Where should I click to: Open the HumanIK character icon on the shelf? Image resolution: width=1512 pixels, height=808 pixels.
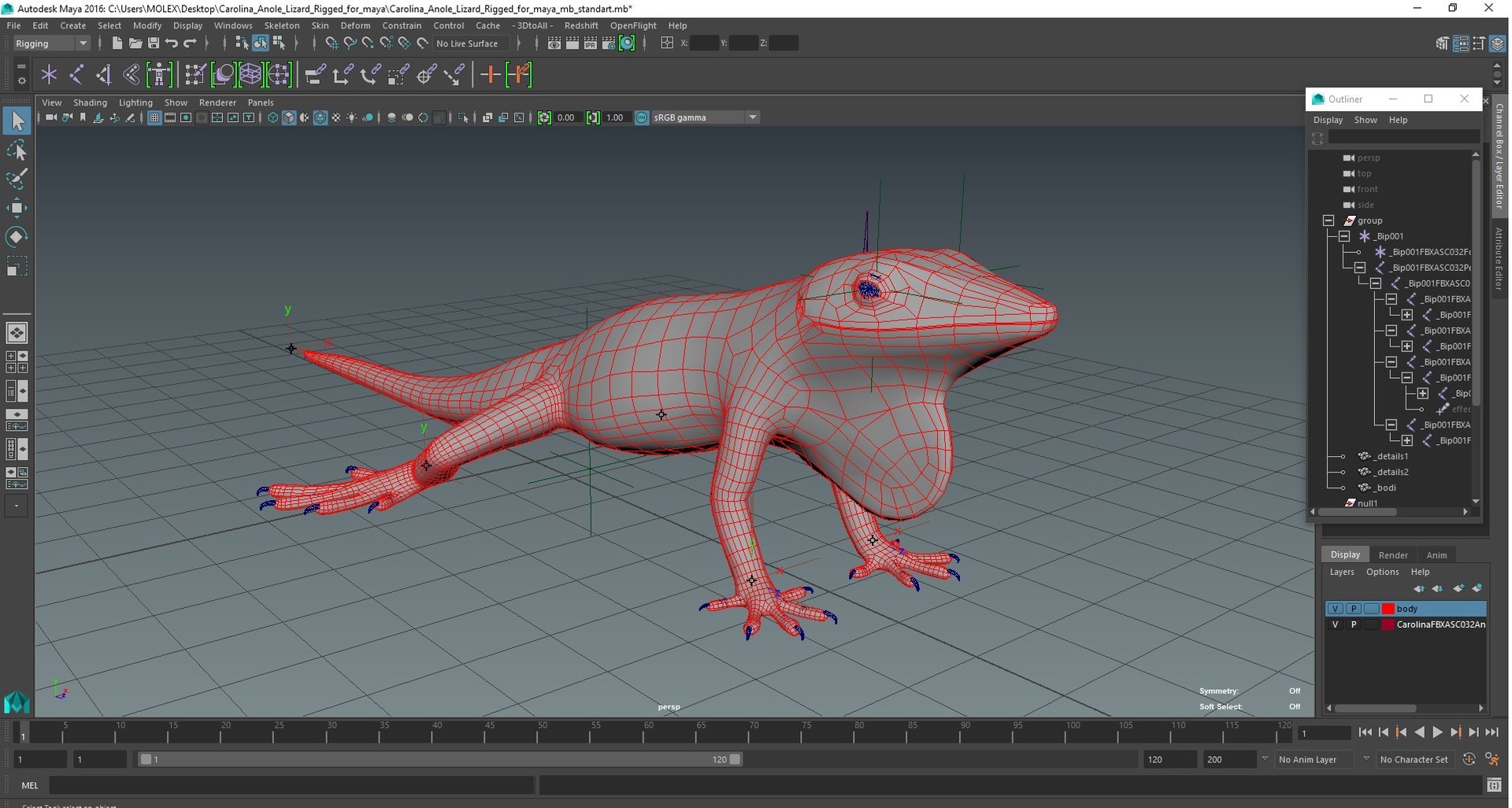(x=159, y=75)
